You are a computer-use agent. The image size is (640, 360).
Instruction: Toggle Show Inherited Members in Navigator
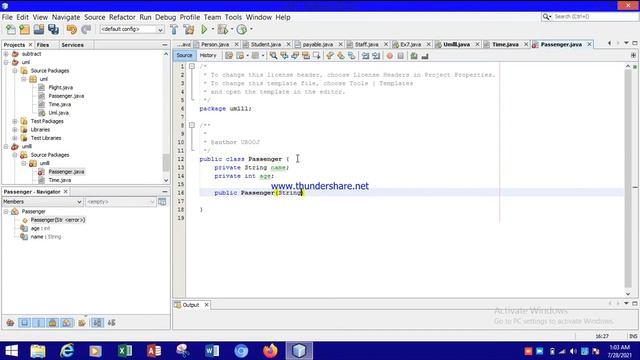10,323
